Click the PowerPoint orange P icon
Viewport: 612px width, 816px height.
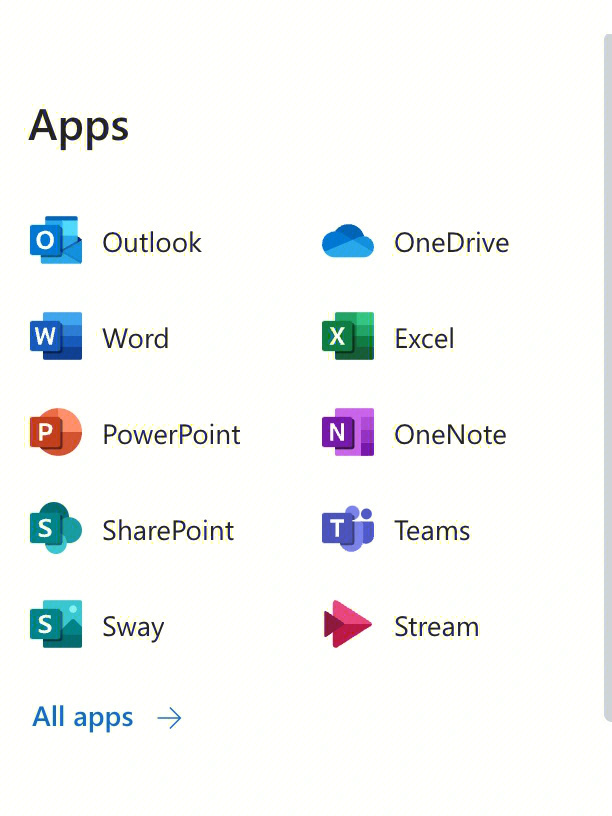point(56,432)
